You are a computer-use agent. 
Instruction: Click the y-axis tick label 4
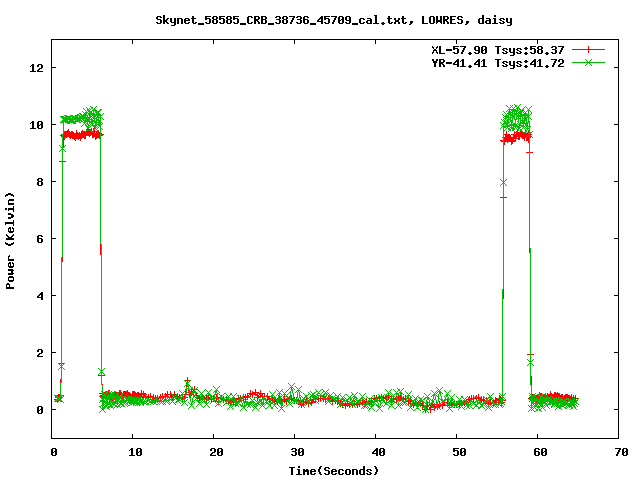click(40, 296)
